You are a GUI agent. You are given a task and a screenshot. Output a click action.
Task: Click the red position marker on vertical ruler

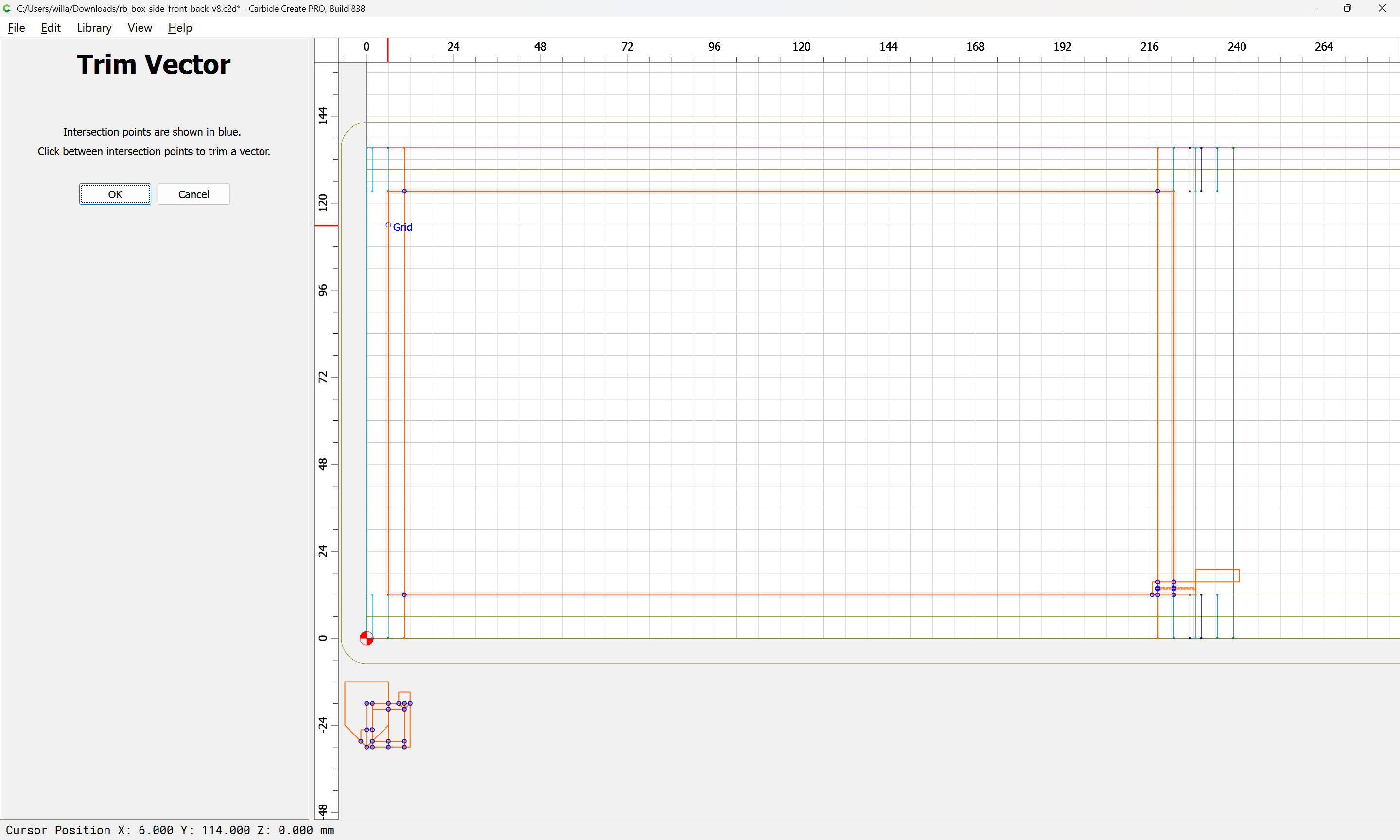[x=326, y=225]
